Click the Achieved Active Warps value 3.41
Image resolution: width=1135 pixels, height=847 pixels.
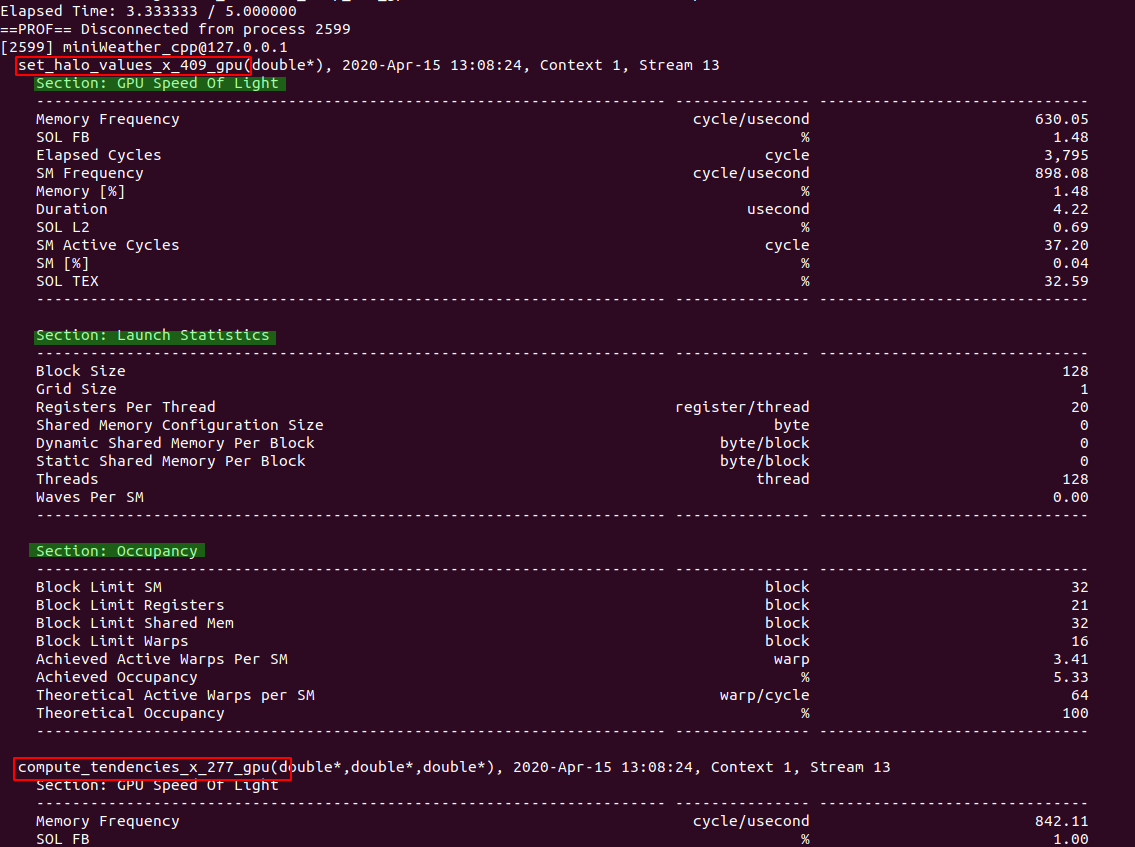click(1071, 659)
